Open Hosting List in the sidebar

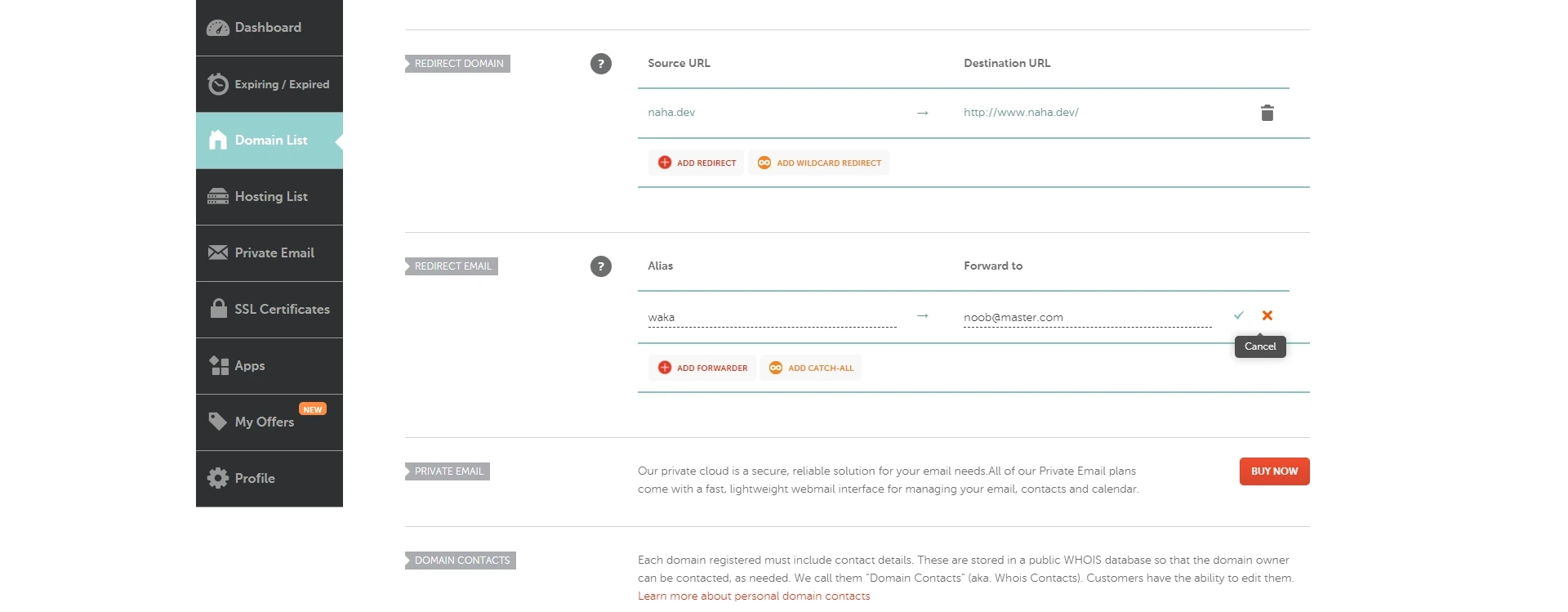coord(269,197)
